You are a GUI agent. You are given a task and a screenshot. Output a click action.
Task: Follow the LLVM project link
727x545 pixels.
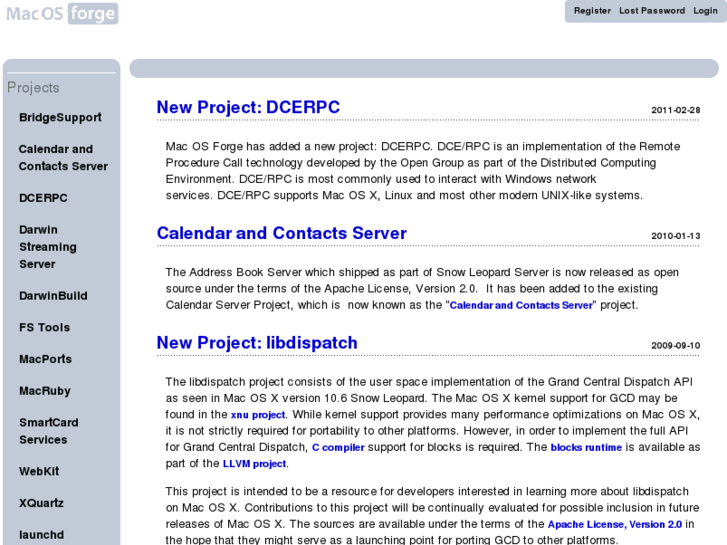[254, 464]
